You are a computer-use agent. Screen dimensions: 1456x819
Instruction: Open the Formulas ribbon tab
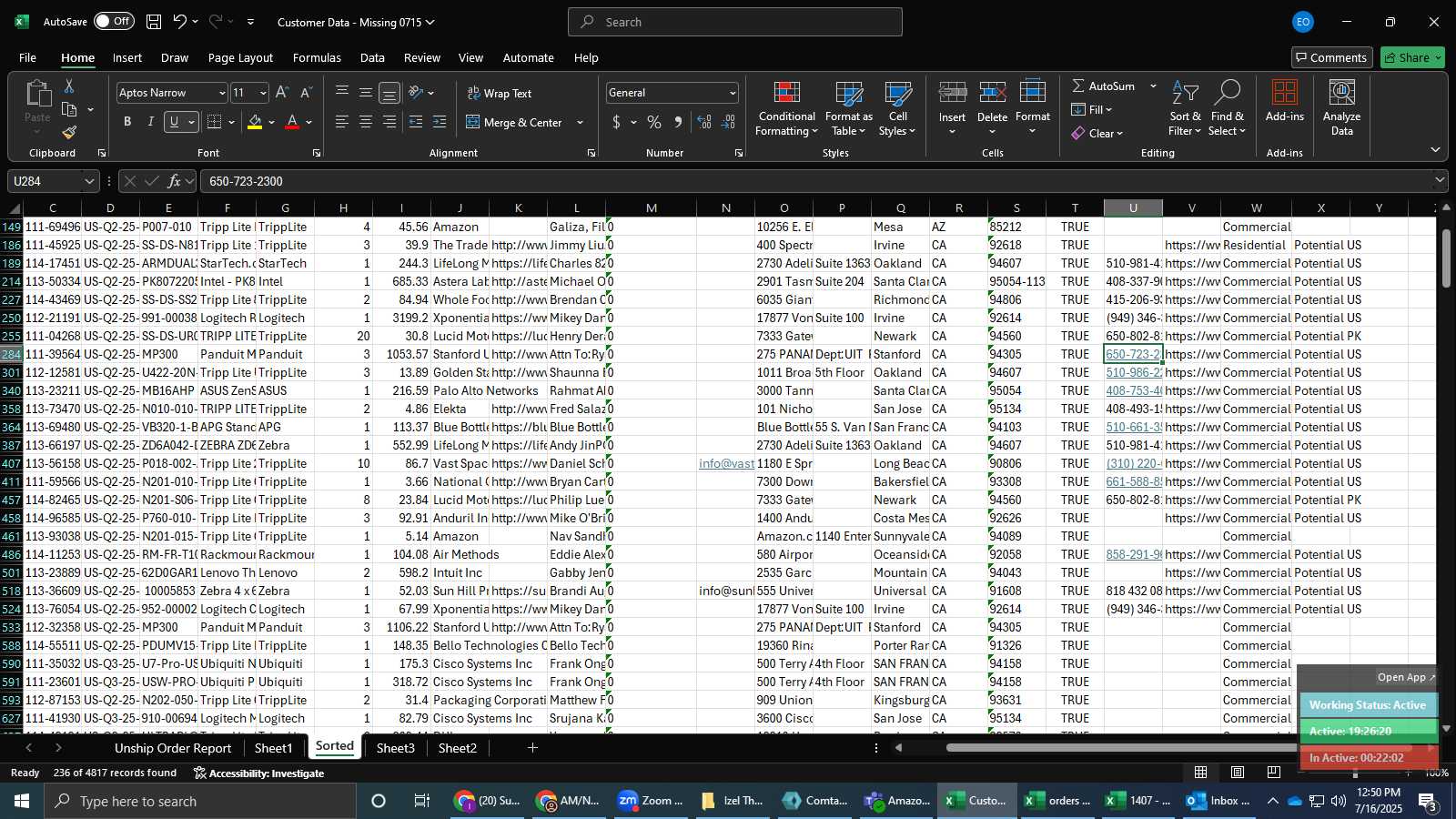[317, 57]
